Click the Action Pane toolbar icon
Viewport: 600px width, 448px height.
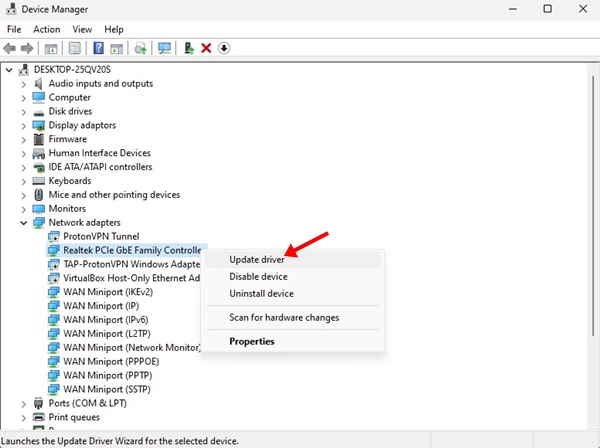tap(116, 49)
